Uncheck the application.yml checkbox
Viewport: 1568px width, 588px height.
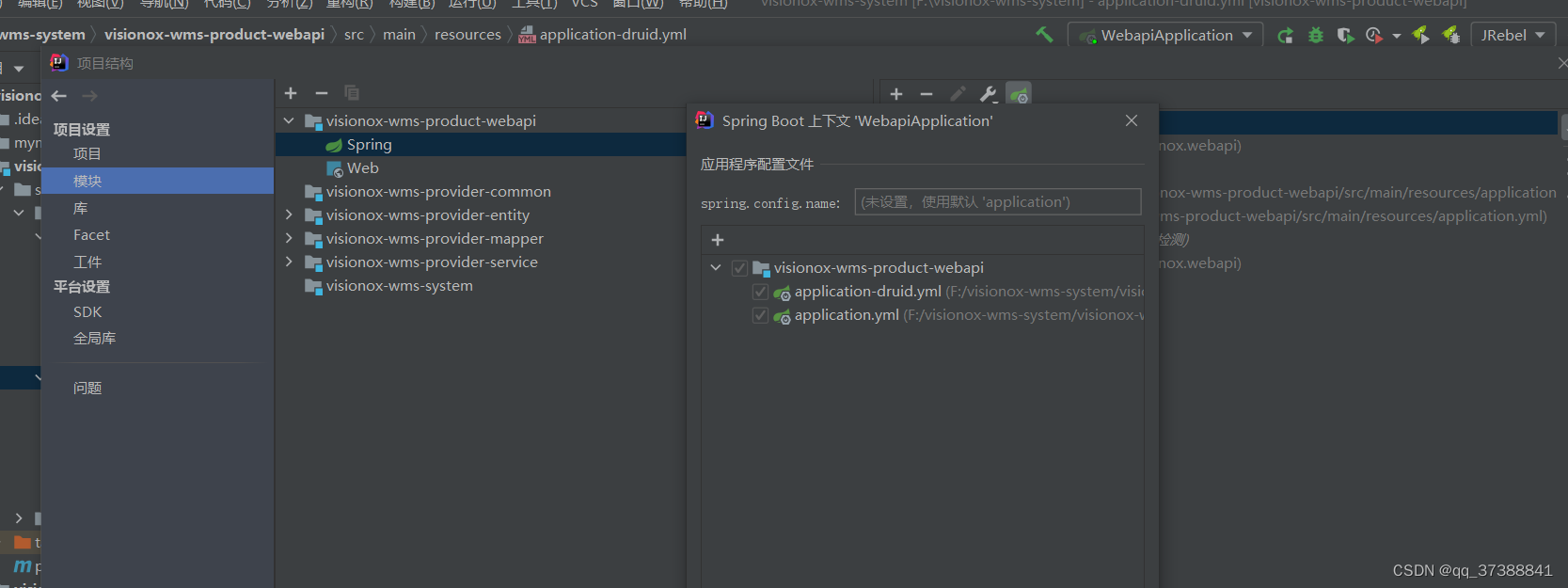[x=760, y=315]
